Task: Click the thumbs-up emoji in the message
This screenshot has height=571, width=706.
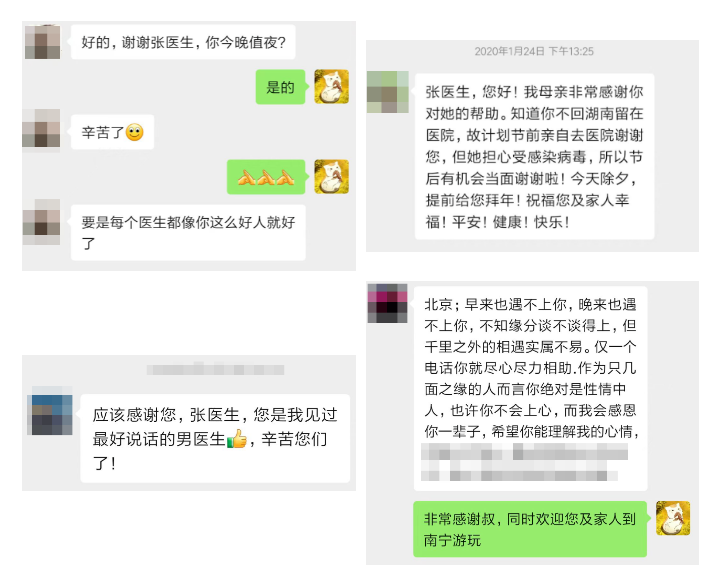Action: click(x=237, y=438)
